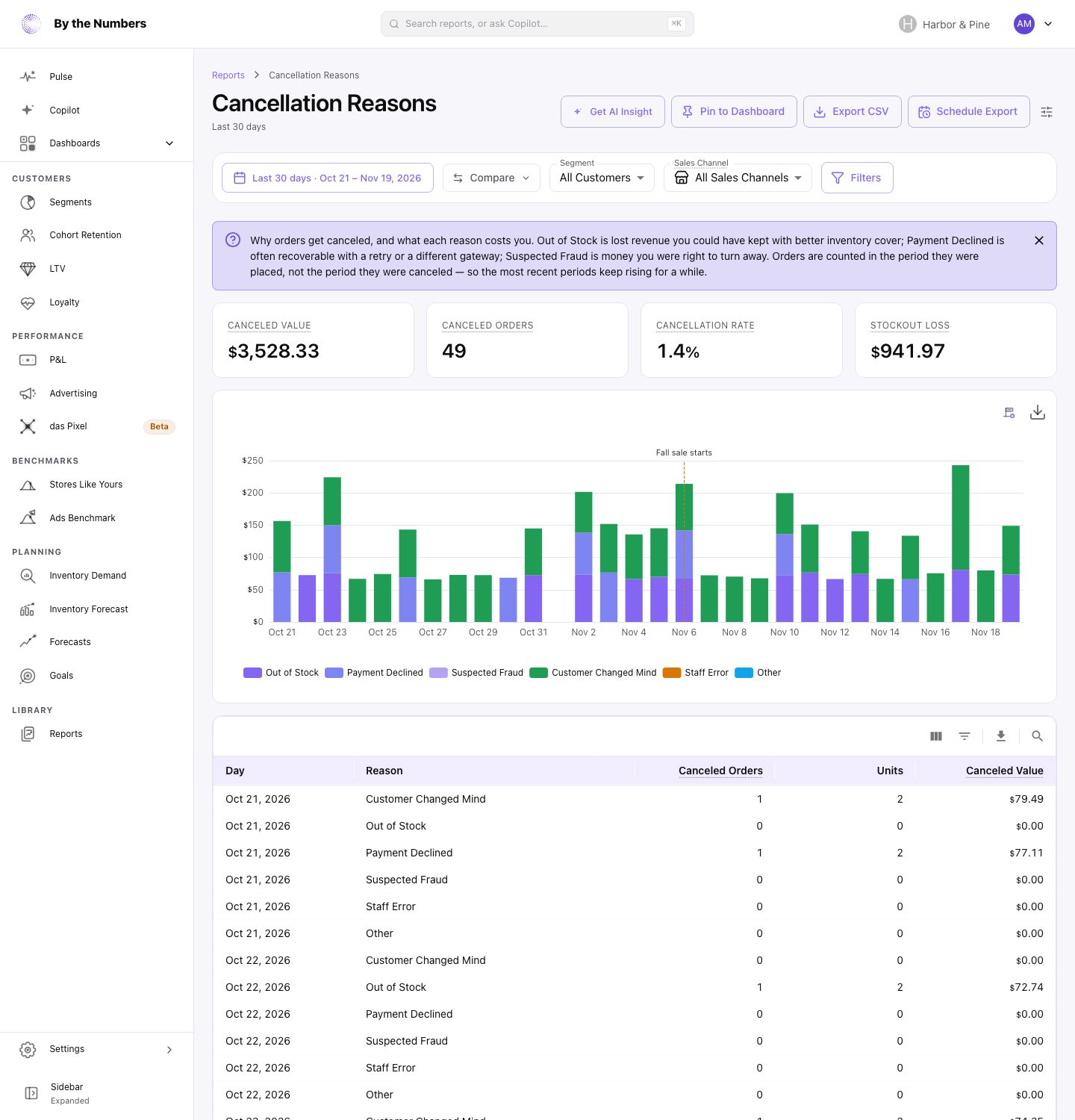Click the By the Numbers logo
This screenshot has height=1120, width=1075.
(31, 24)
